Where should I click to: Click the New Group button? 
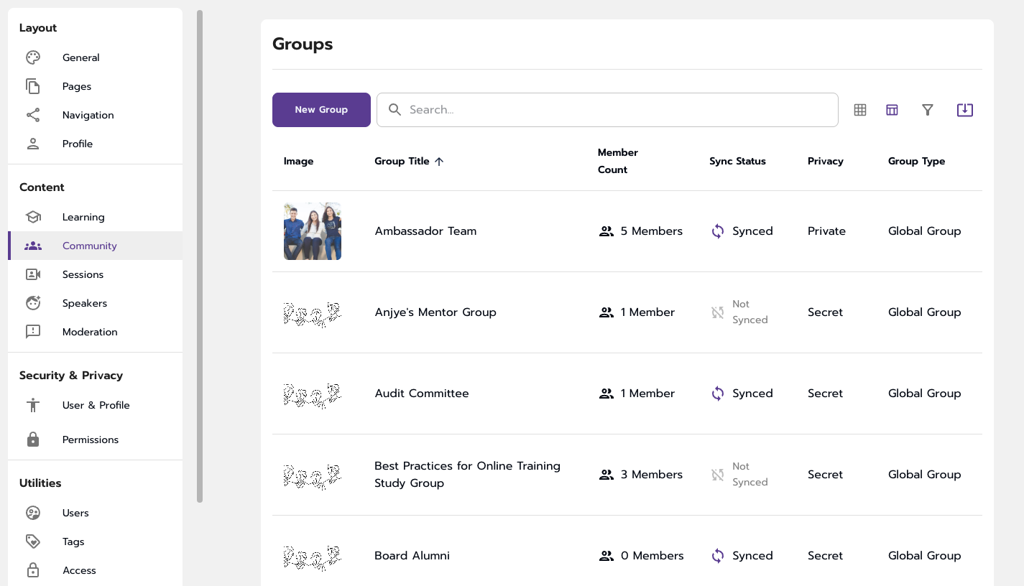pos(321,110)
